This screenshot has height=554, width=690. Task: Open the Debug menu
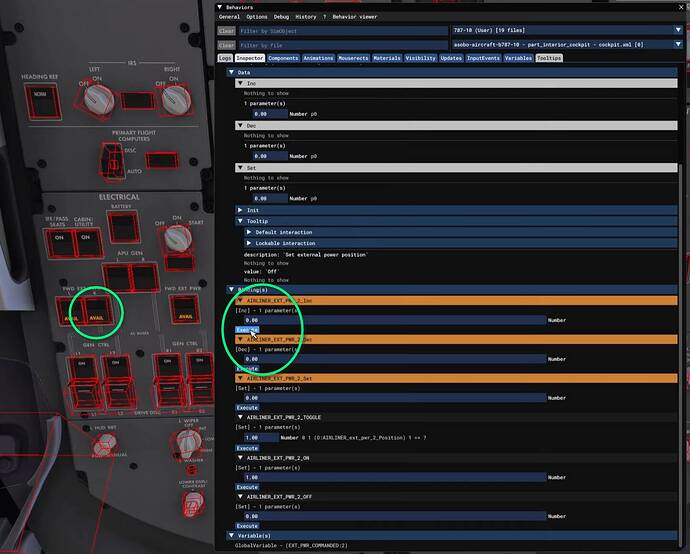click(x=281, y=17)
